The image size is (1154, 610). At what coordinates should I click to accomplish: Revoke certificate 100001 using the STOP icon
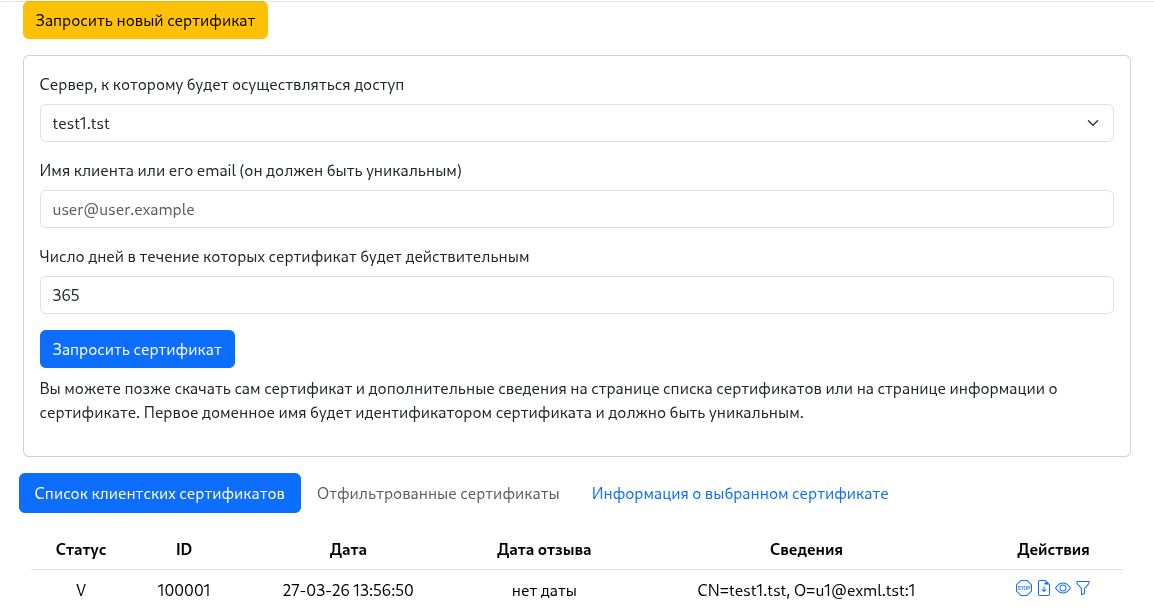(1024, 587)
